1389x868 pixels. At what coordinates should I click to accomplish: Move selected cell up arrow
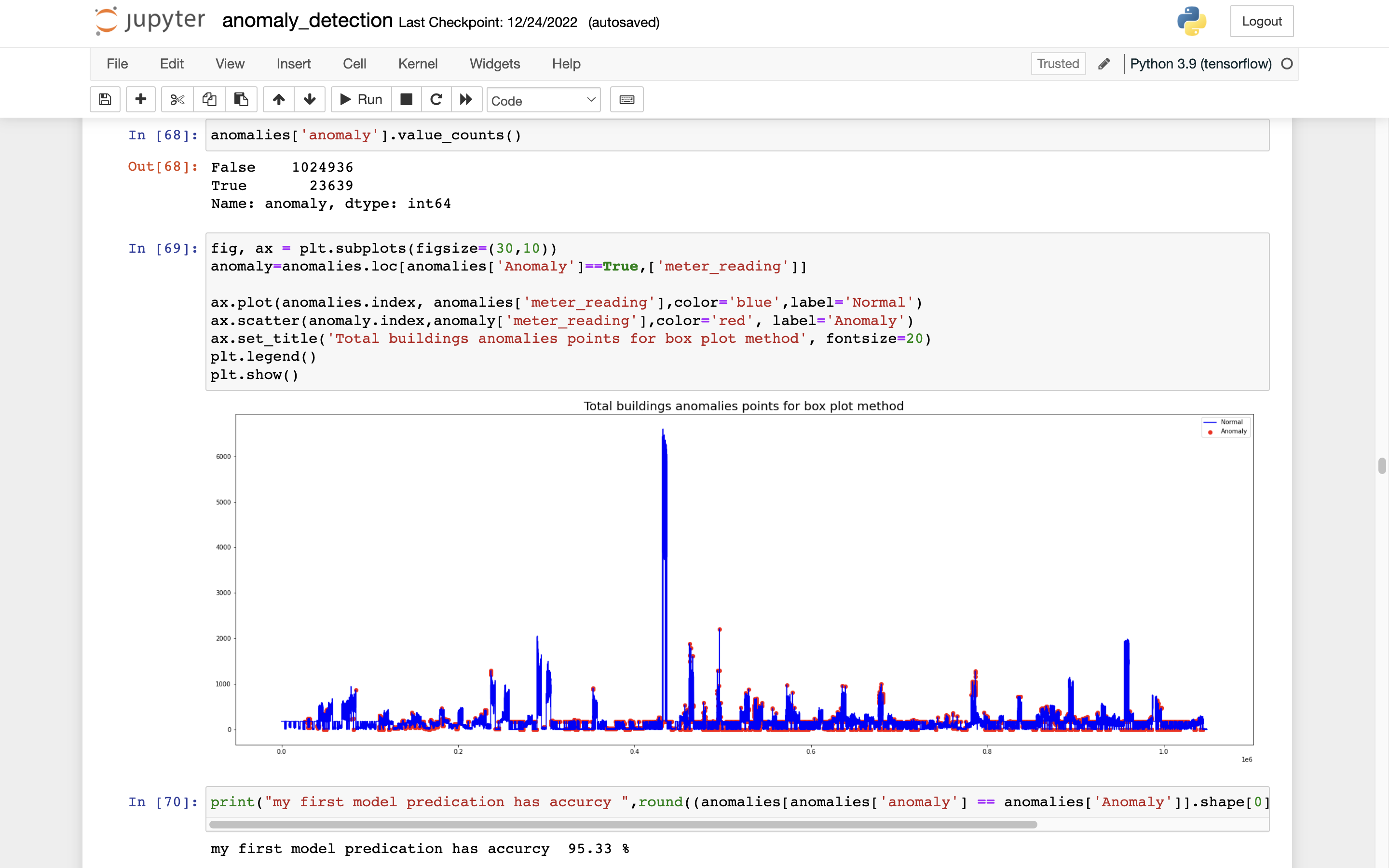tap(279, 99)
